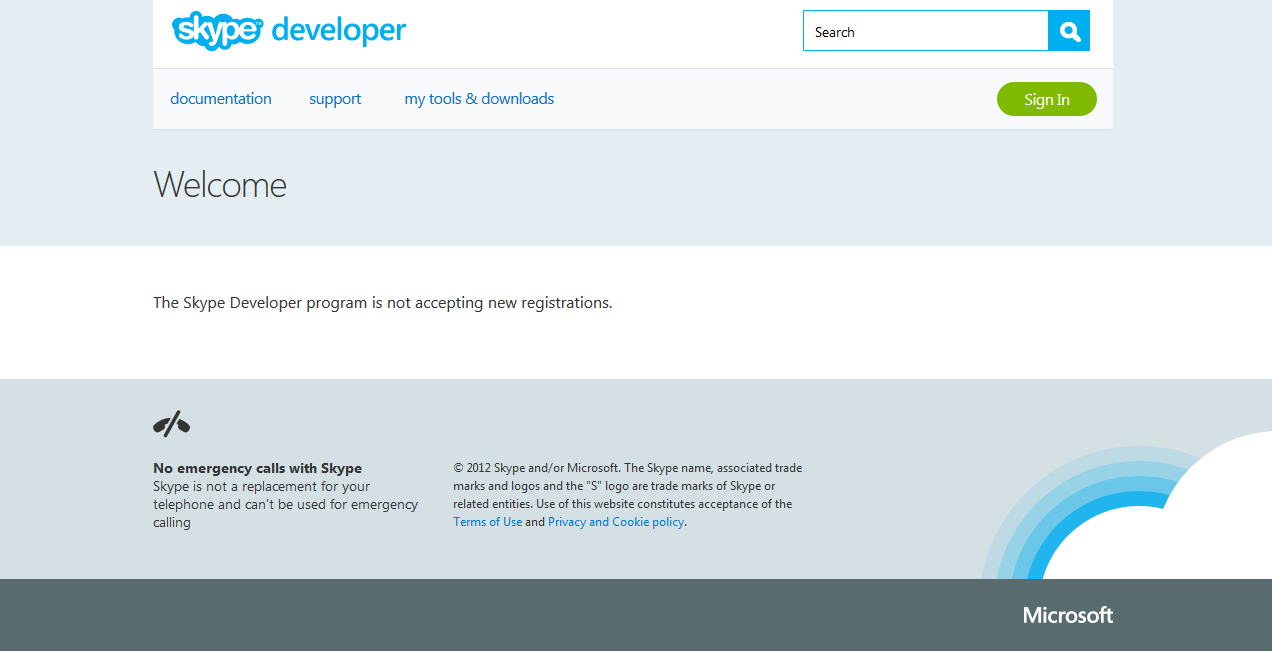The height and width of the screenshot is (651, 1272).
Task: Click the "not accepting new registrations" message
Action: point(382,302)
